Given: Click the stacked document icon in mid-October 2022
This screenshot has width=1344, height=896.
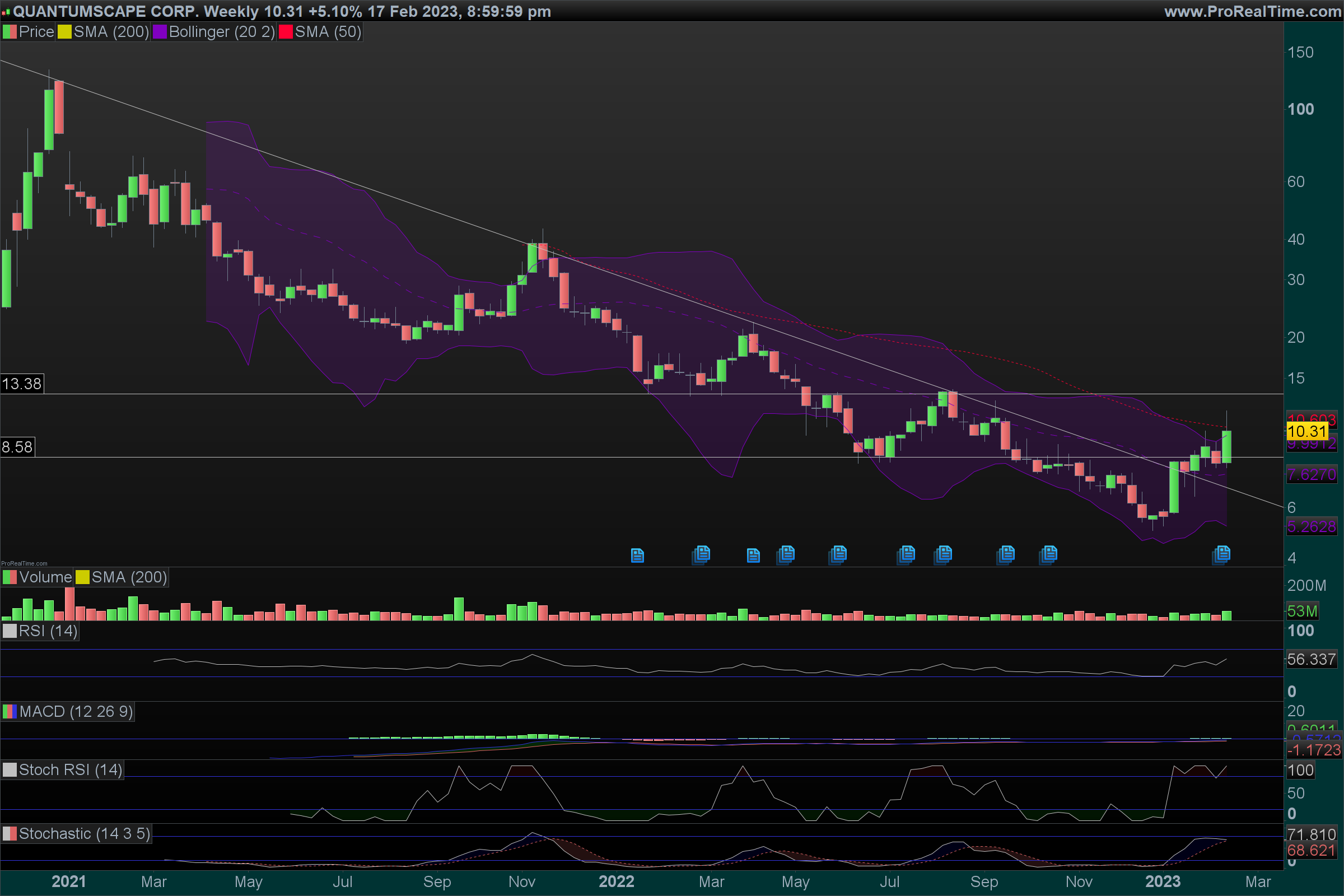Looking at the screenshot, I should click(1048, 554).
